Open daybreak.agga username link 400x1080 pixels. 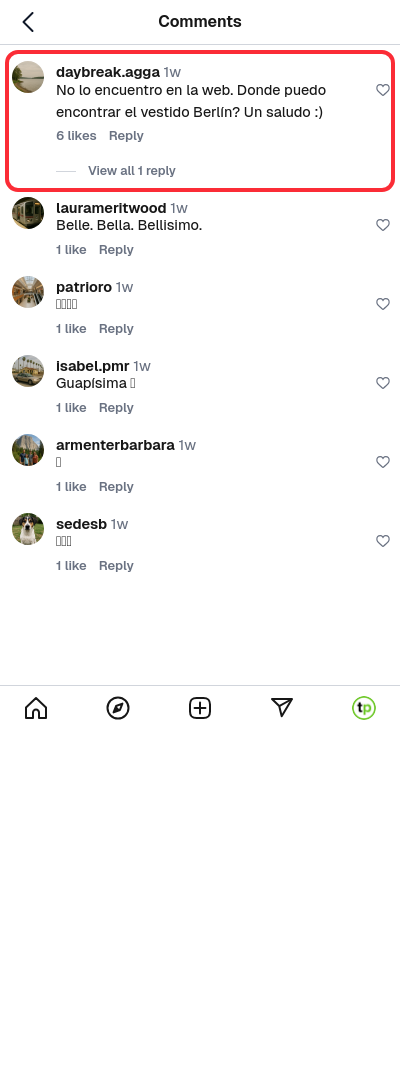pyautogui.click(x=107, y=72)
